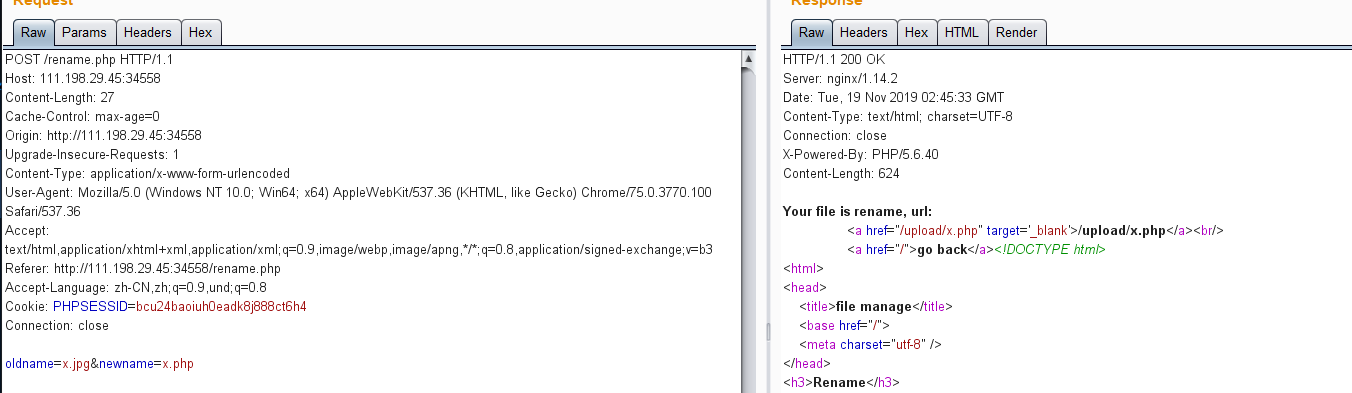The width and height of the screenshot is (1352, 393).
Task: Select the Raw tab in Response panel
Action: click(811, 32)
